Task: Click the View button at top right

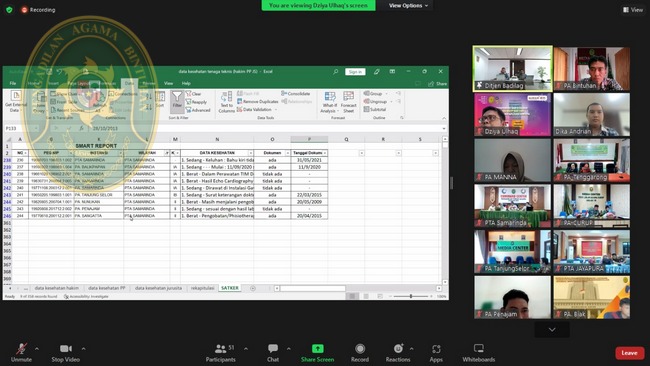Action: point(633,10)
